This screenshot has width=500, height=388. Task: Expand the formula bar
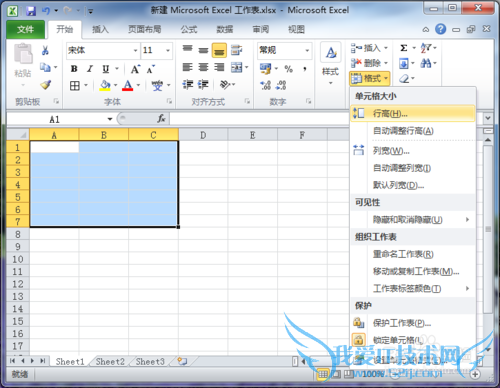click(488, 118)
